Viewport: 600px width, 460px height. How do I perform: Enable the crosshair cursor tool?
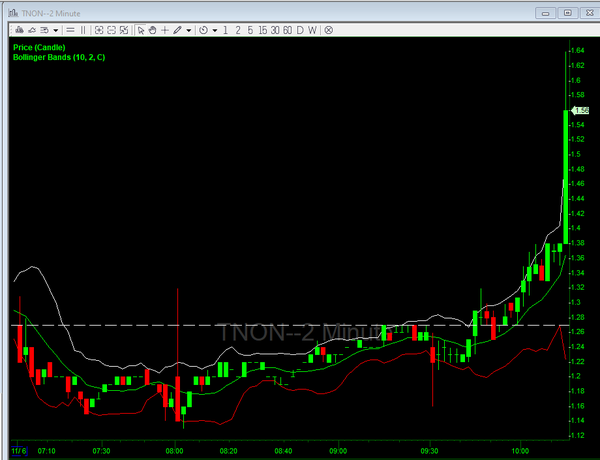(x=165, y=30)
